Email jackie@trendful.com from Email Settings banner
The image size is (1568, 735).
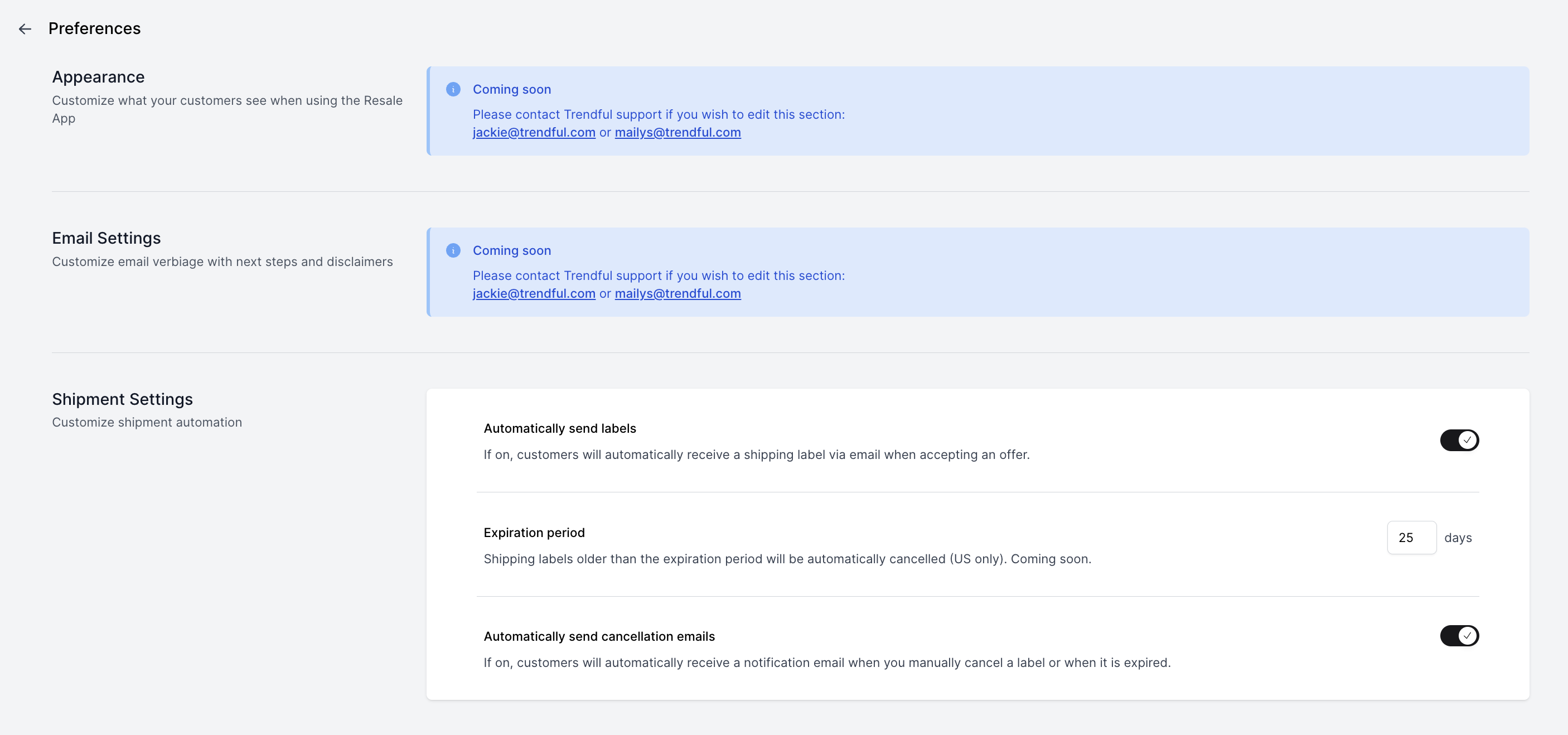pyautogui.click(x=534, y=293)
